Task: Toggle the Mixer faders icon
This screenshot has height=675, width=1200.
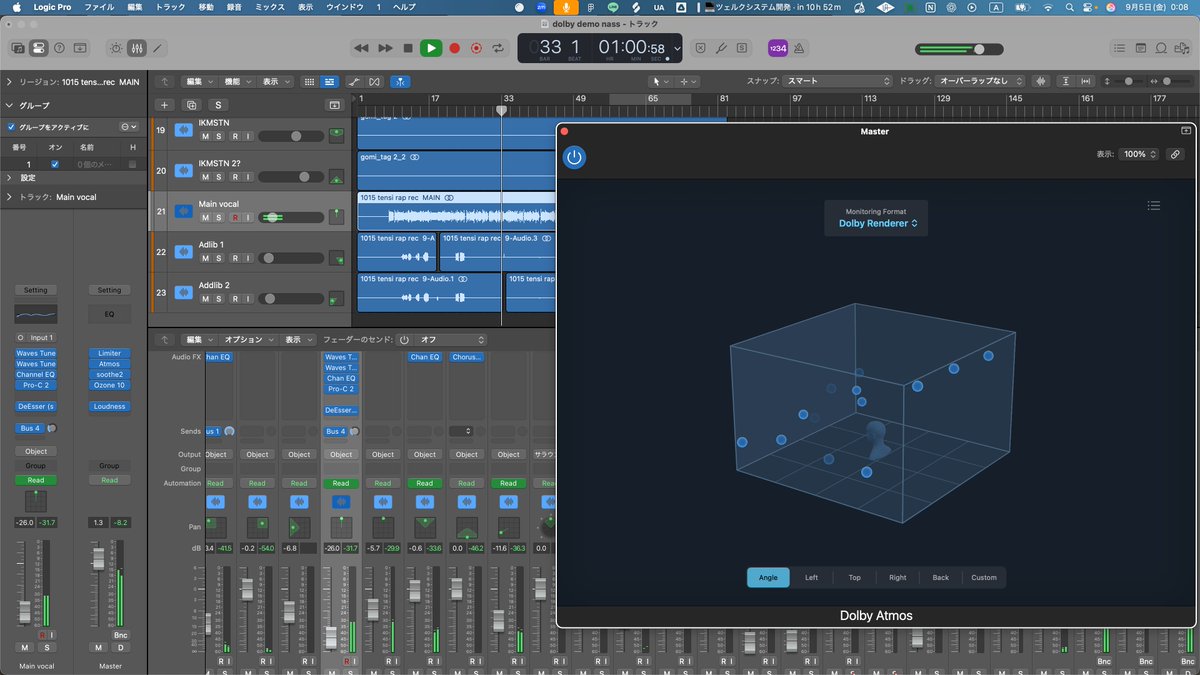Action: 137,47
